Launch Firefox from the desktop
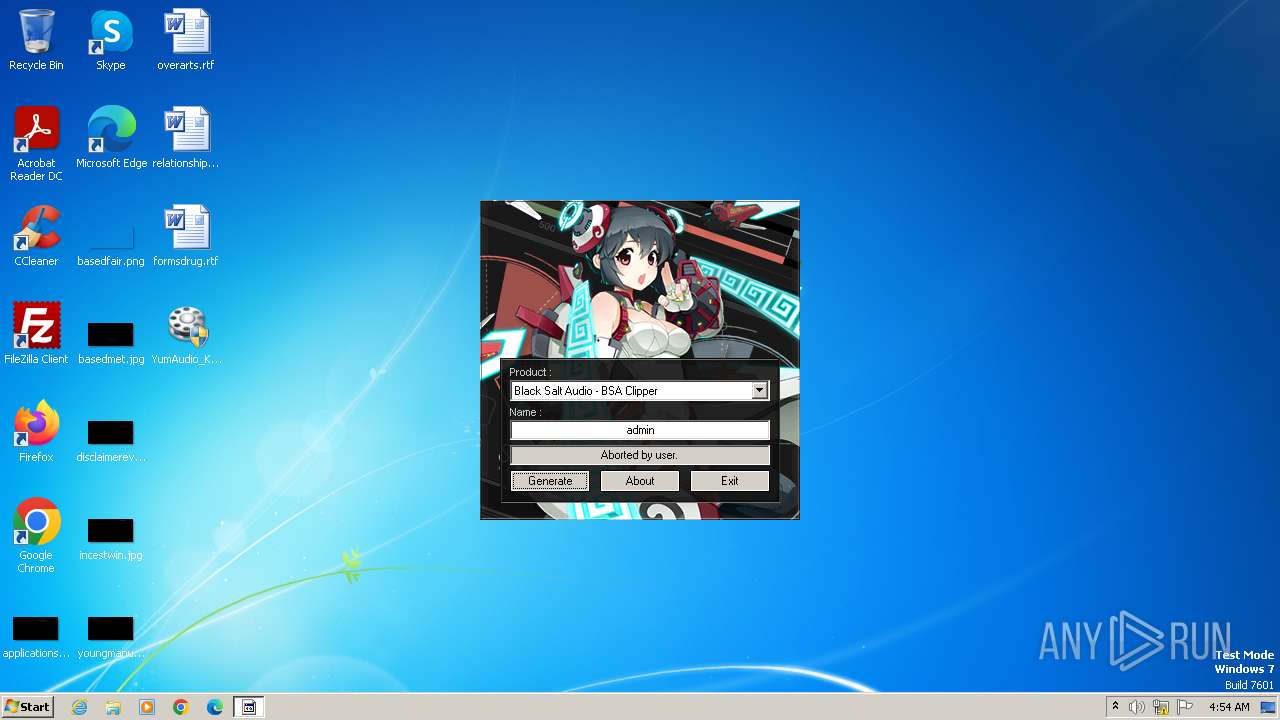The image size is (1280, 720). [36, 432]
